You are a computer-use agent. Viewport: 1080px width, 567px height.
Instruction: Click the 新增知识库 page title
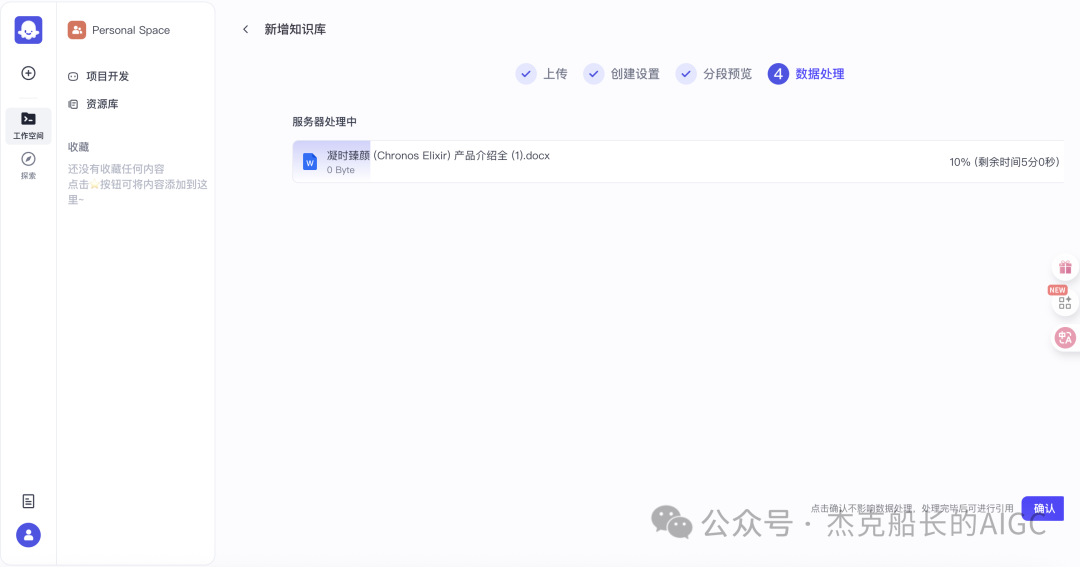[295, 29]
